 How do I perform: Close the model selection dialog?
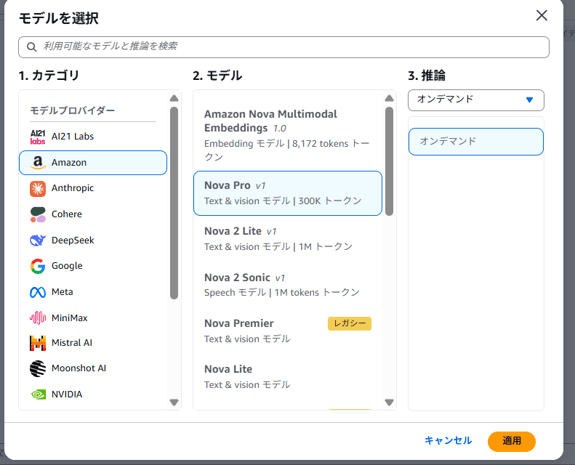coord(542,15)
